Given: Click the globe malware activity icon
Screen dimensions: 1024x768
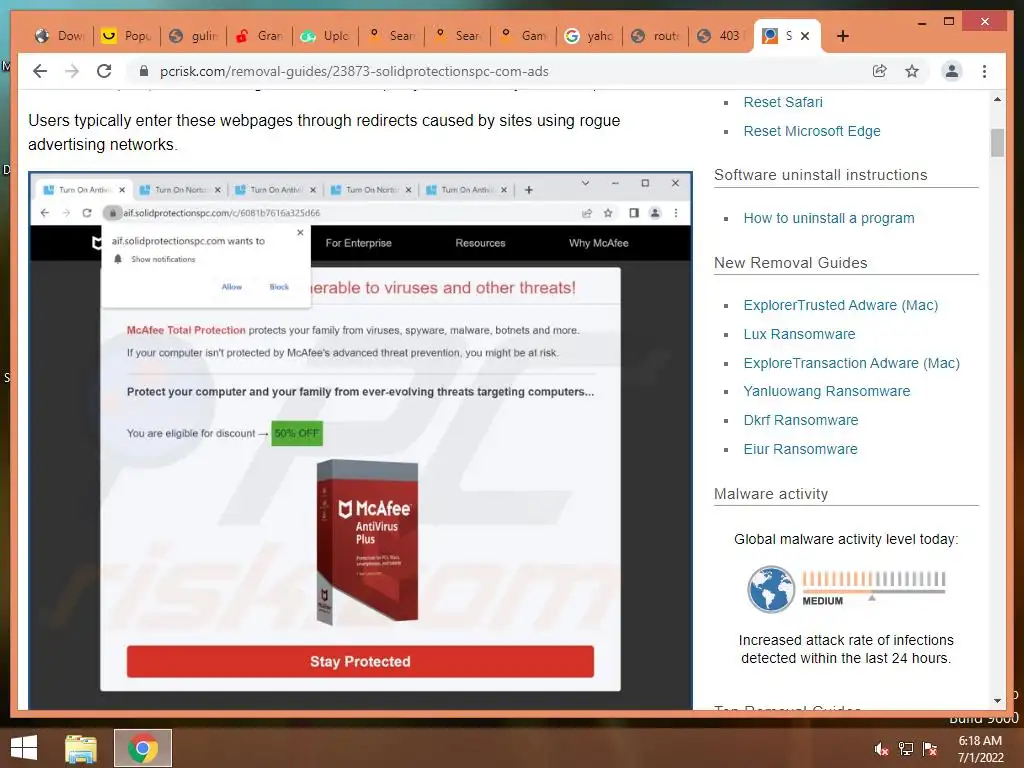Looking at the screenshot, I should tap(771, 589).
